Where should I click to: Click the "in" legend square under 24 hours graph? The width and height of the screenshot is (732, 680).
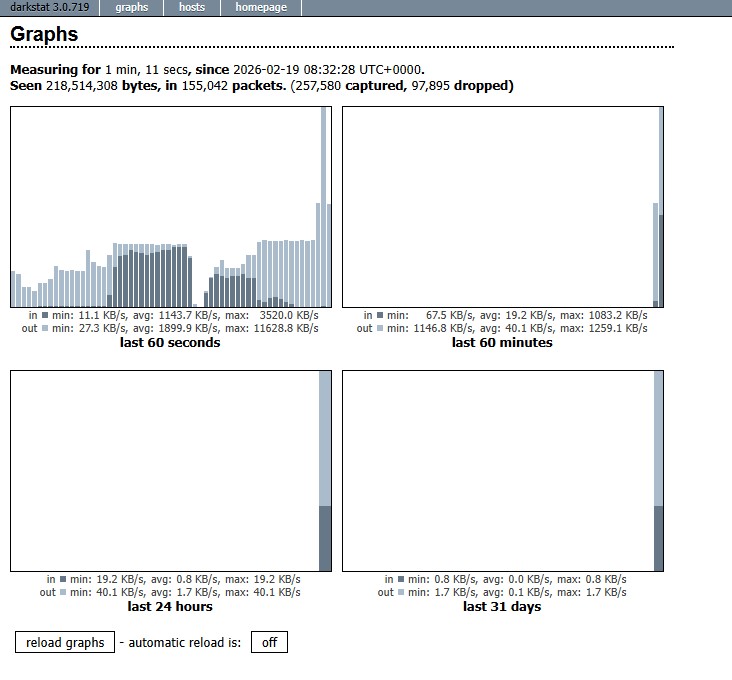click(x=63, y=579)
